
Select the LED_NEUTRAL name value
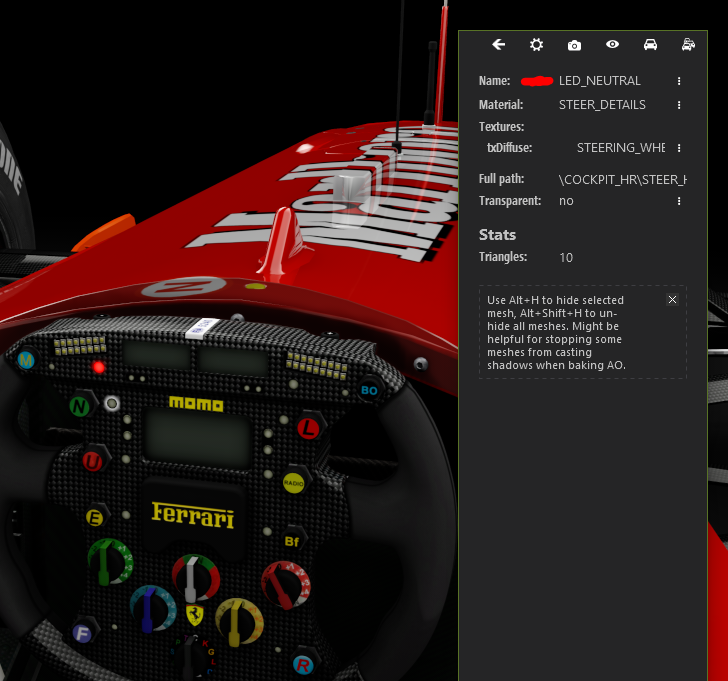coord(599,81)
